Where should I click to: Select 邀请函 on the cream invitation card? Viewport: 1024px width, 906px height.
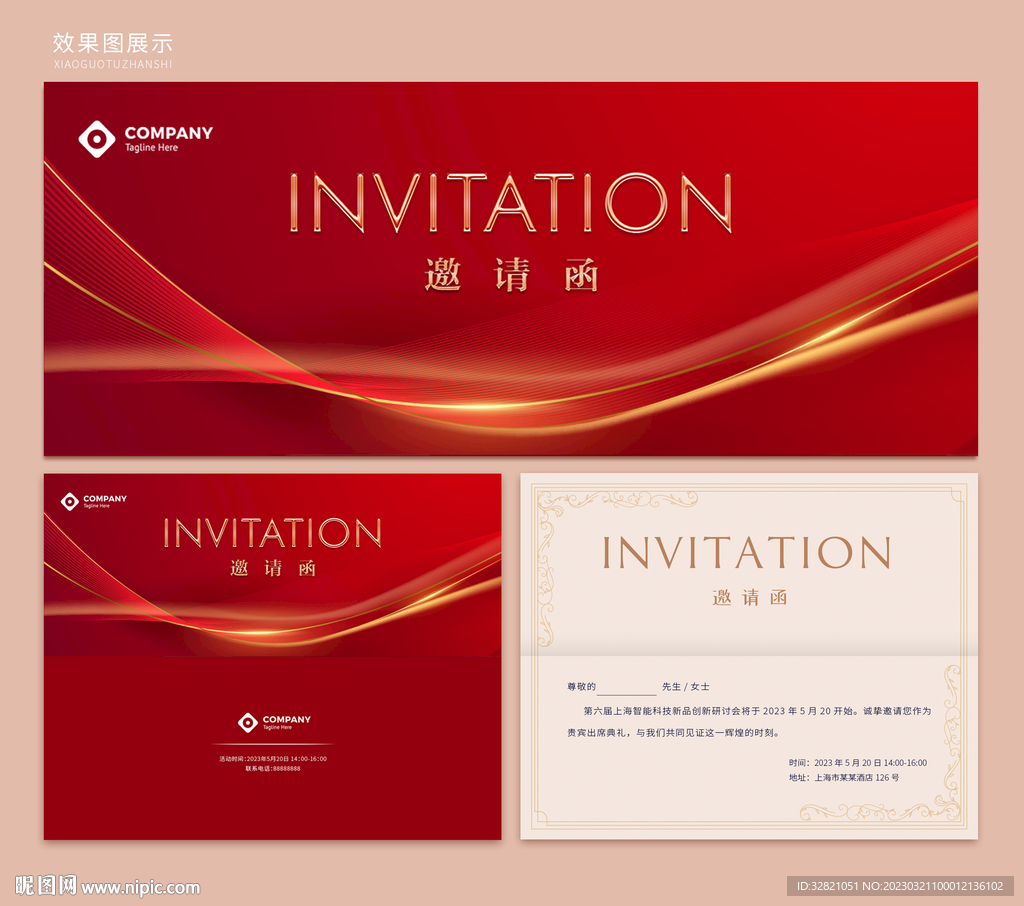(x=750, y=597)
